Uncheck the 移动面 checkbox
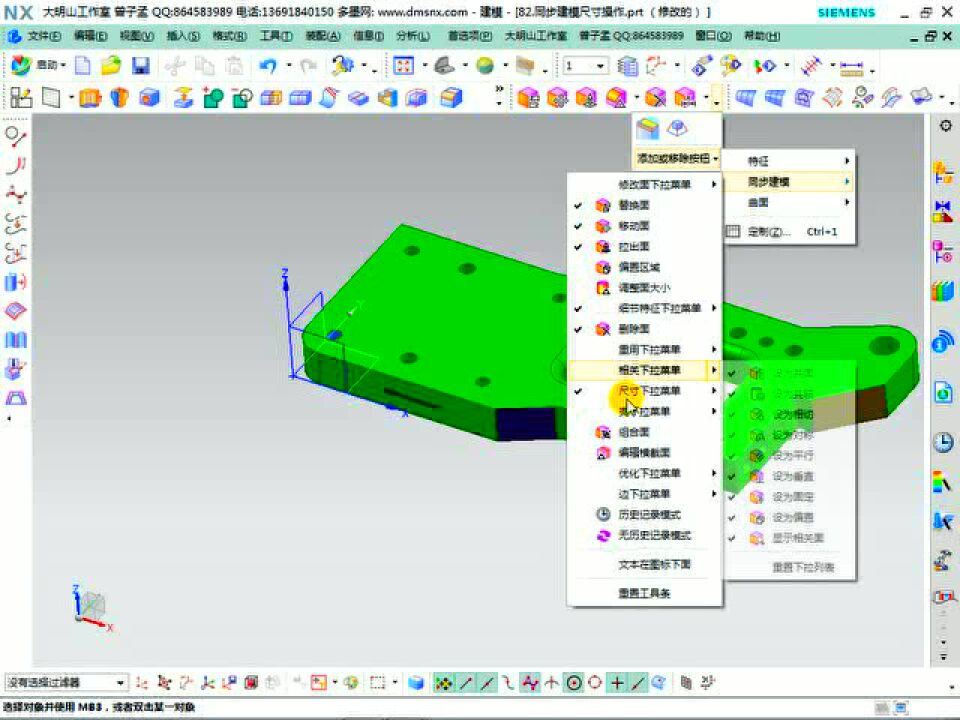The height and width of the screenshot is (720, 960). click(x=578, y=225)
